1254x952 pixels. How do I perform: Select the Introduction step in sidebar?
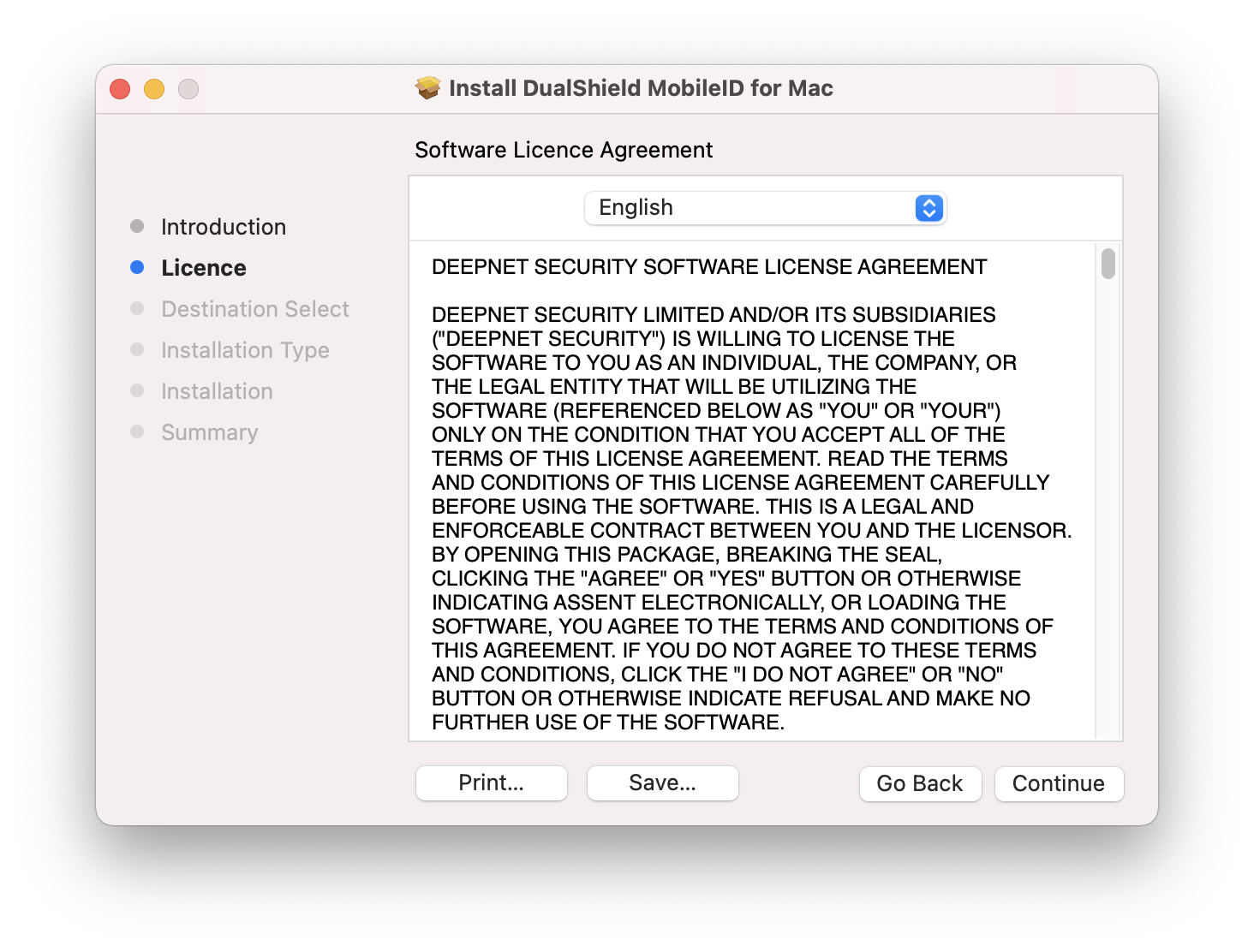224,227
